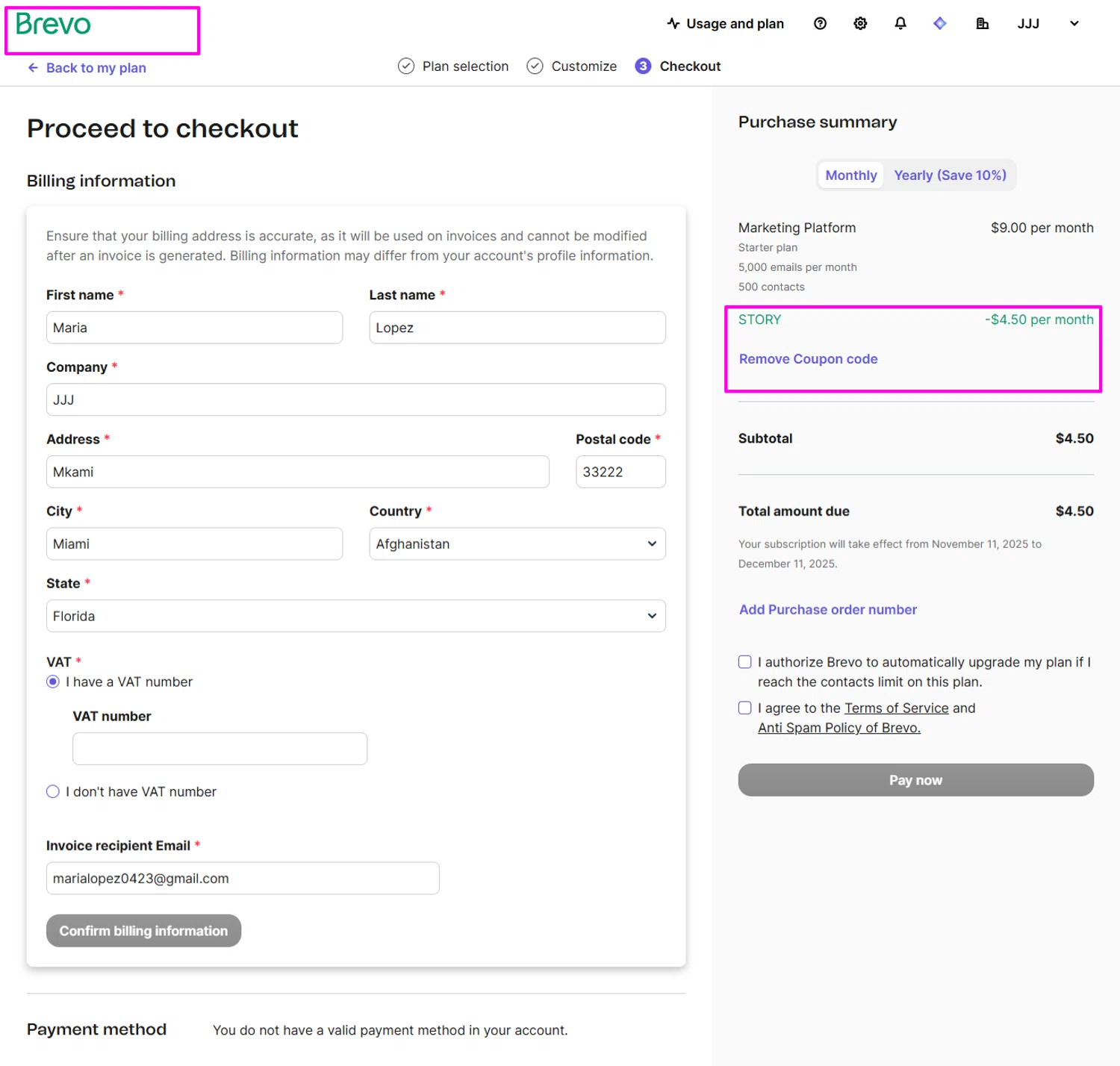Check the Terms of Service agreement checkbox
Image resolution: width=1120 pixels, height=1066 pixels.
pos(745,708)
